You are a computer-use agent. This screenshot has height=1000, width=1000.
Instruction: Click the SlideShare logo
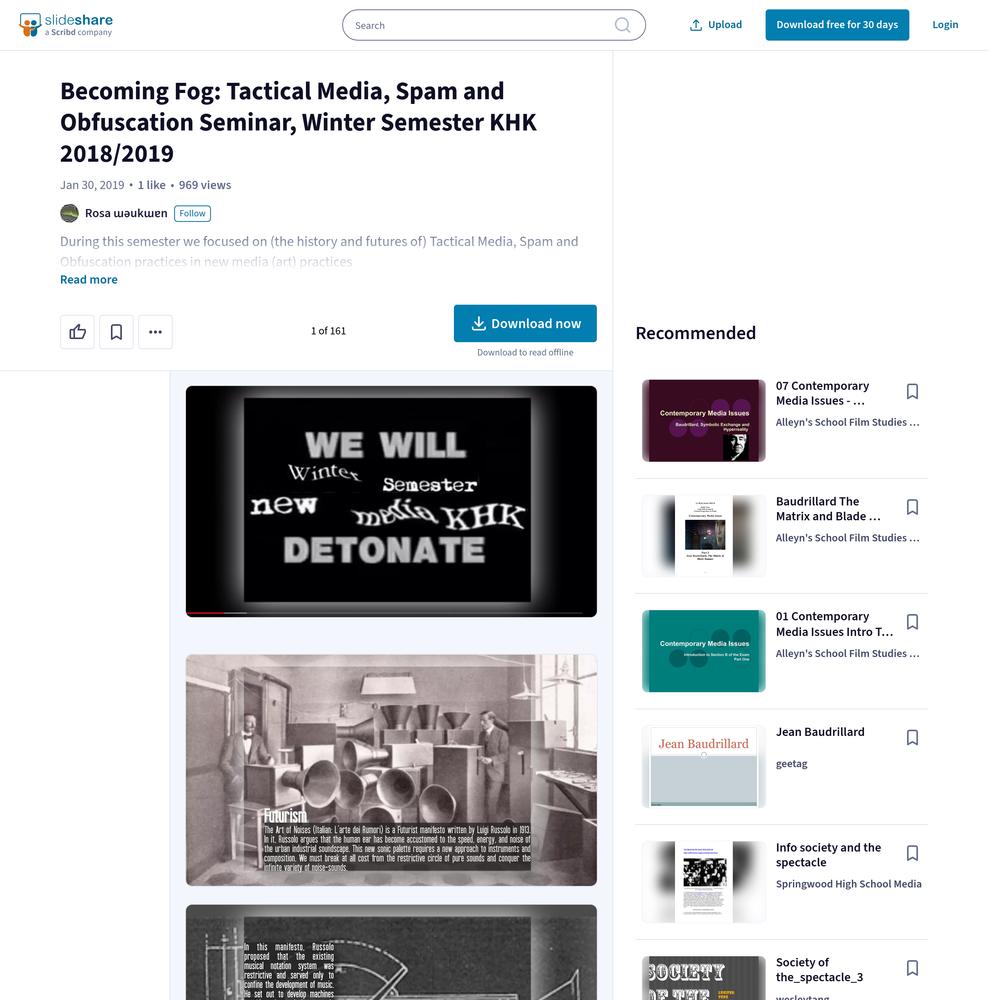[66, 25]
